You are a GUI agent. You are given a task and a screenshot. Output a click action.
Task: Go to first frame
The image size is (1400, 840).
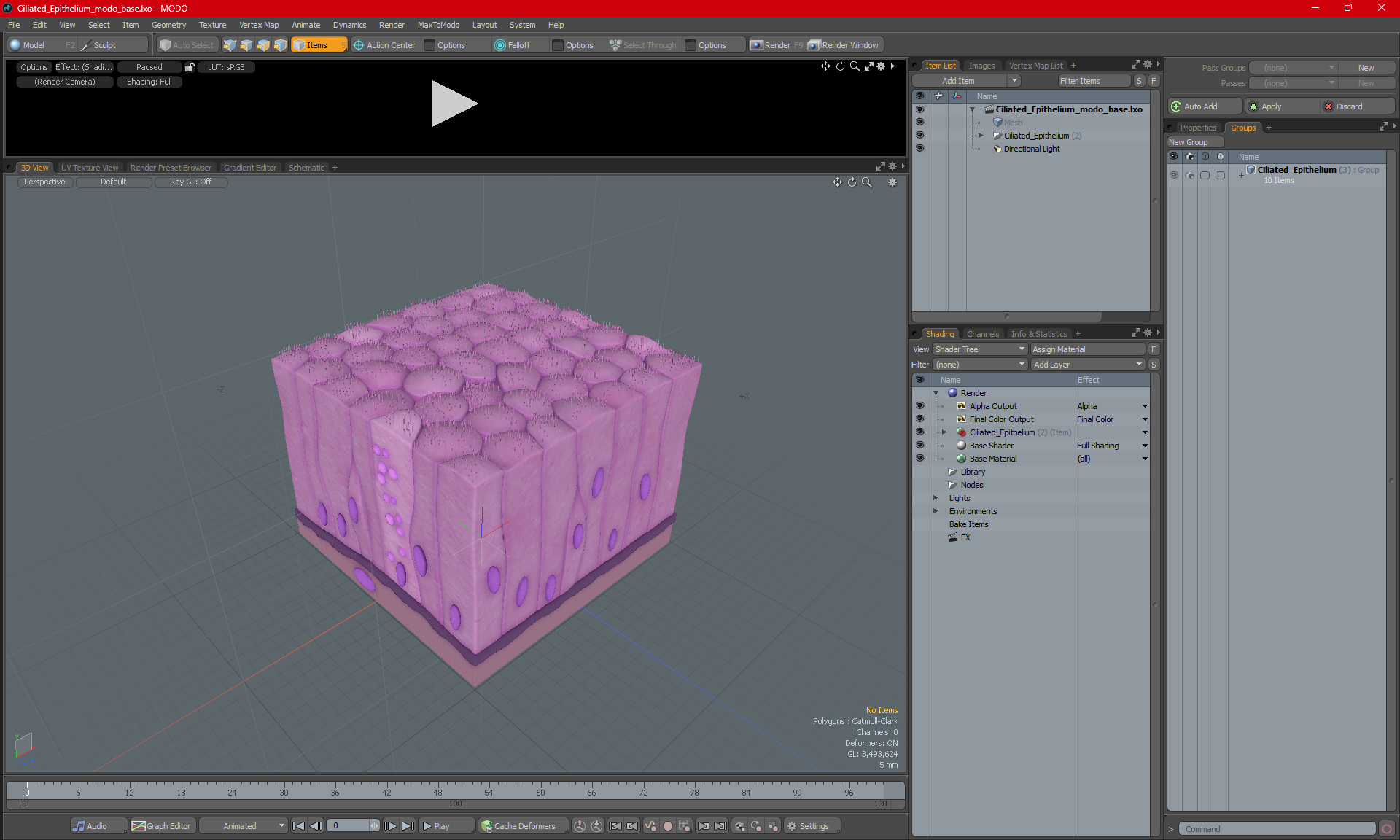[x=298, y=826]
